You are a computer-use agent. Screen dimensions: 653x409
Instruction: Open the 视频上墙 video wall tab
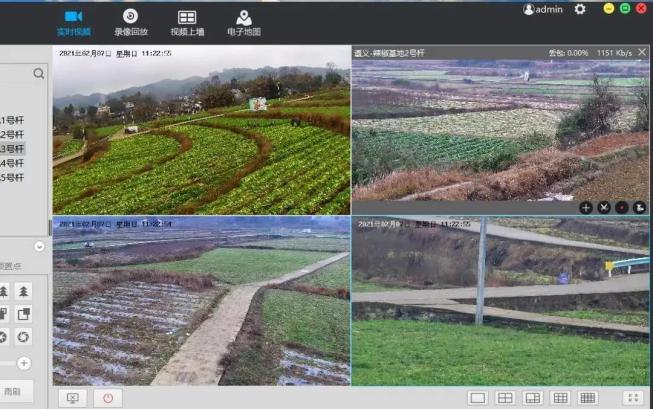pyautogui.click(x=187, y=23)
